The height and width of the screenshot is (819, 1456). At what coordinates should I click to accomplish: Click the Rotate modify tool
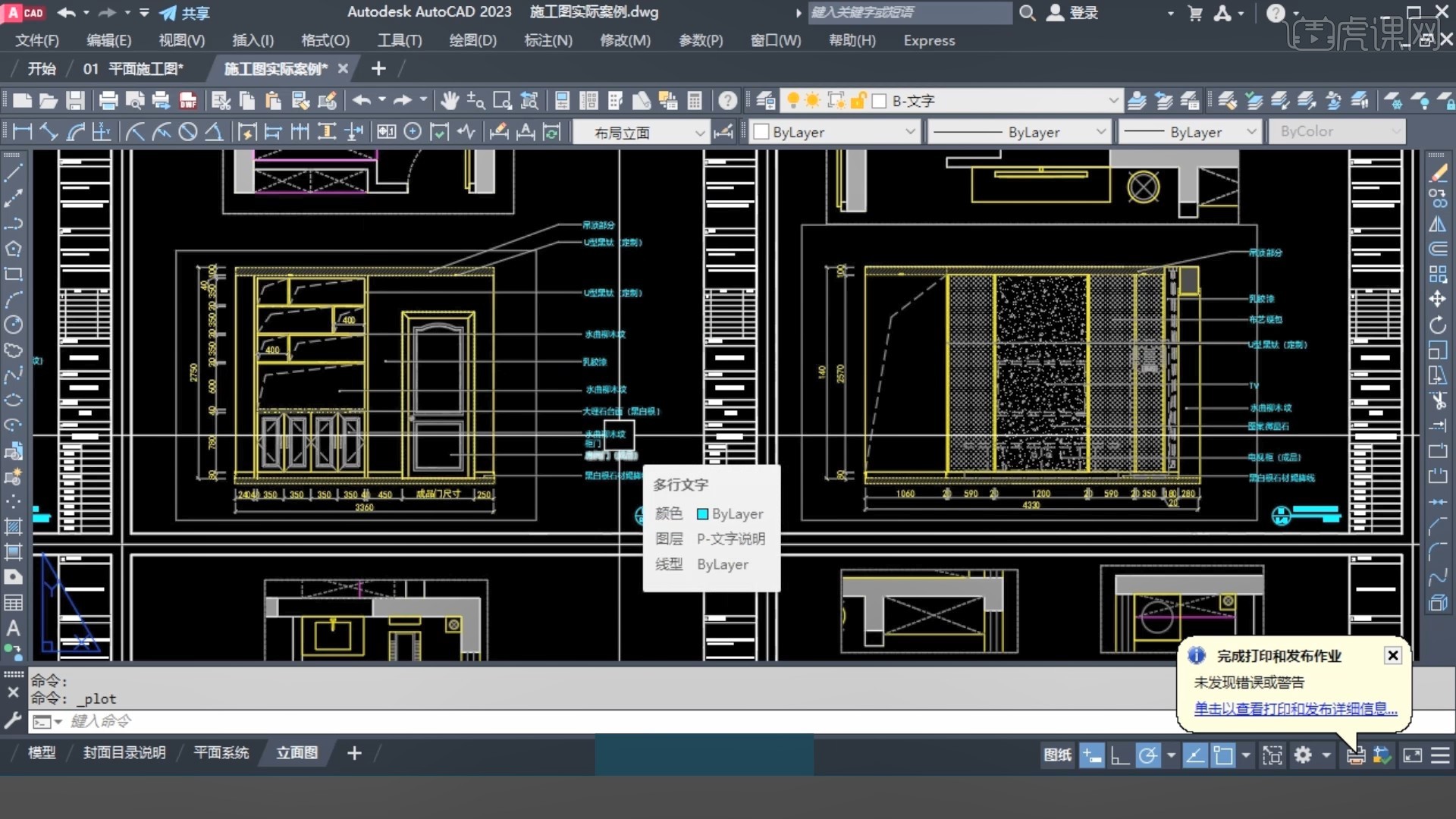(x=1438, y=325)
